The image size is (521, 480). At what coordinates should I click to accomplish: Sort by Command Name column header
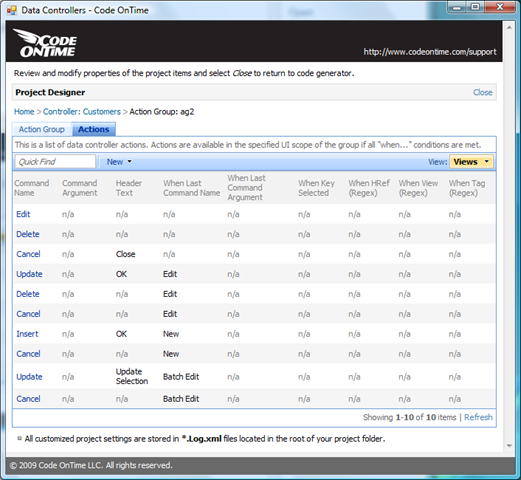point(32,188)
